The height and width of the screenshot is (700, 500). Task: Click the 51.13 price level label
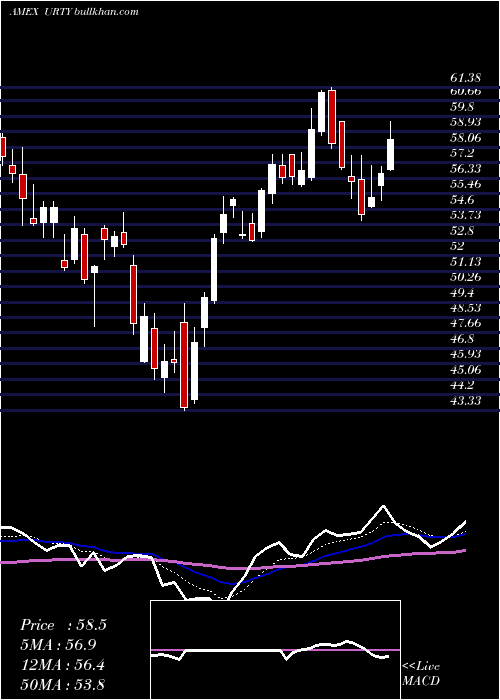click(465, 262)
